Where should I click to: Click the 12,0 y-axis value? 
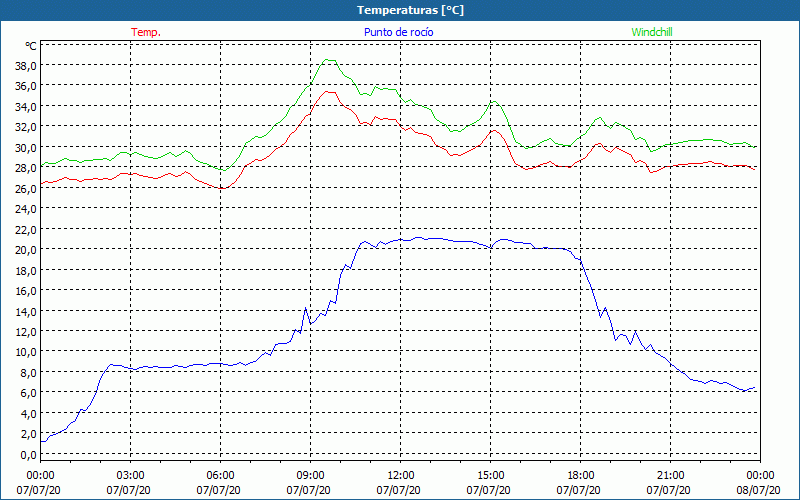tap(26, 332)
